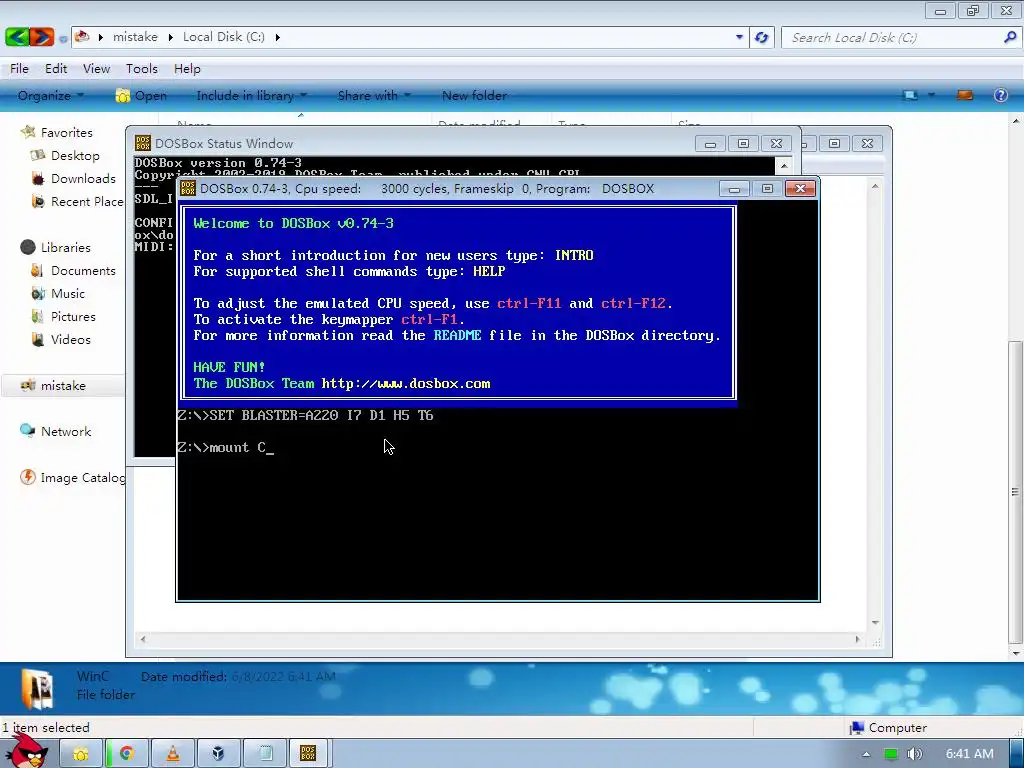Open Desktop in the navigation pane
1024x768 pixels.
click(65, 155)
